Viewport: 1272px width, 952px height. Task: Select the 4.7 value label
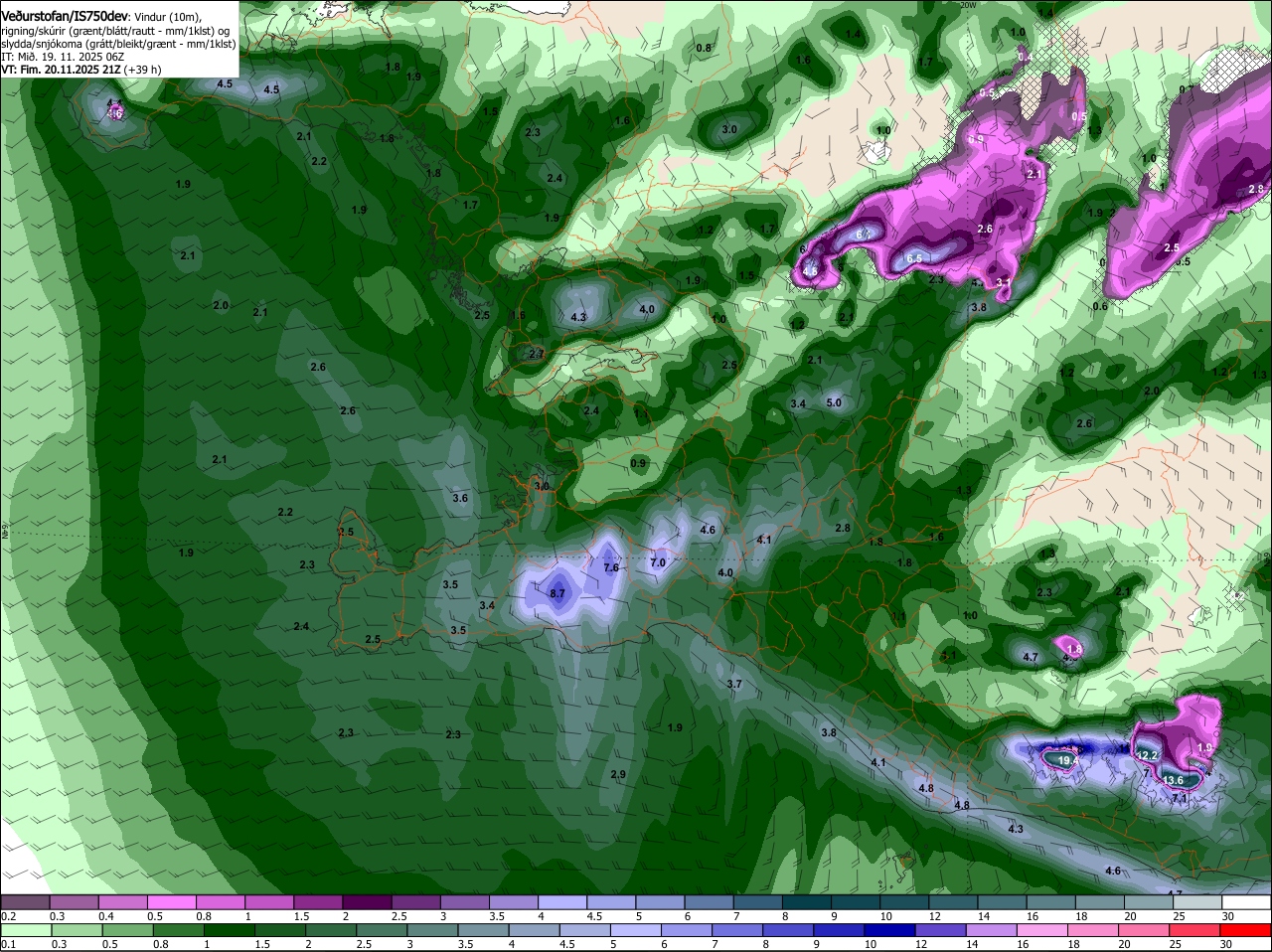click(1031, 657)
